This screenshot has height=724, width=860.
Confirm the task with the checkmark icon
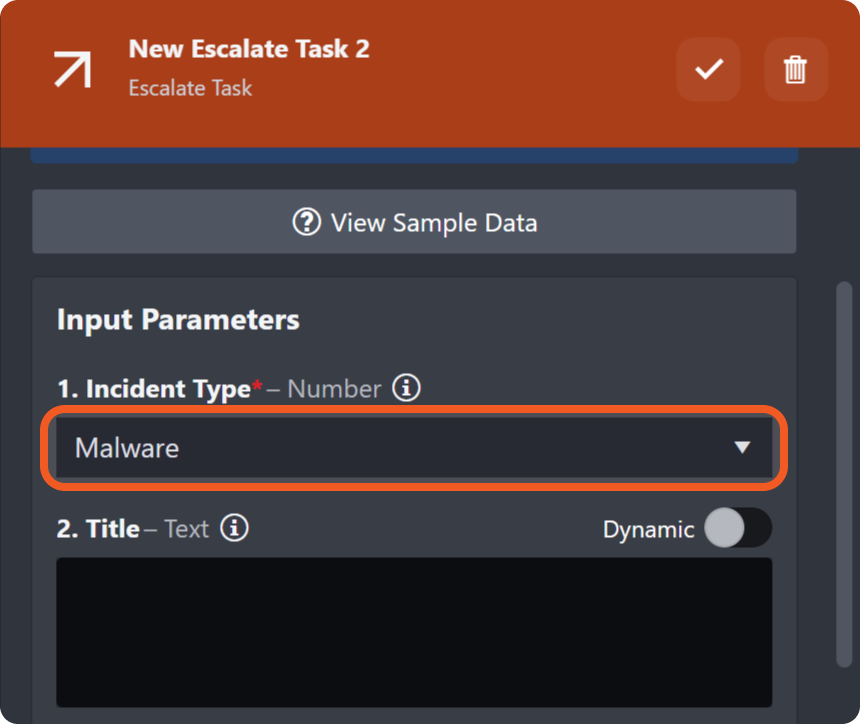(708, 70)
